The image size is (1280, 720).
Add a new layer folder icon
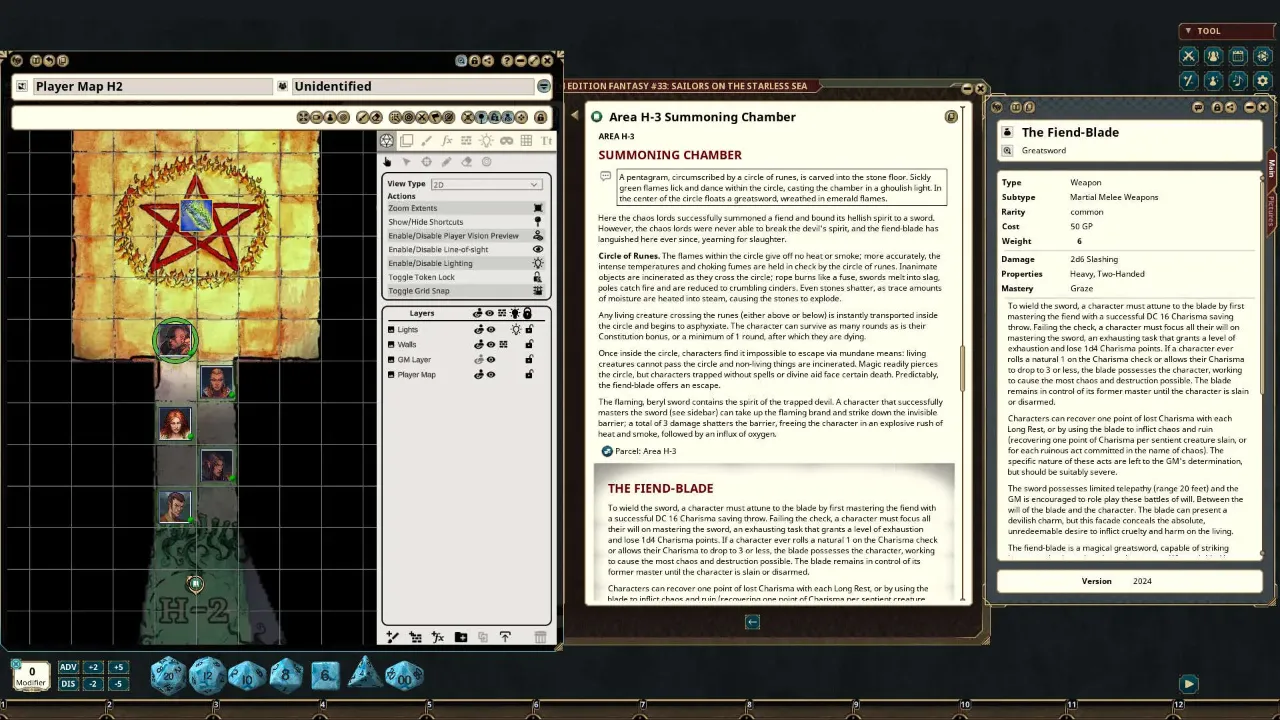[x=460, y=637]
